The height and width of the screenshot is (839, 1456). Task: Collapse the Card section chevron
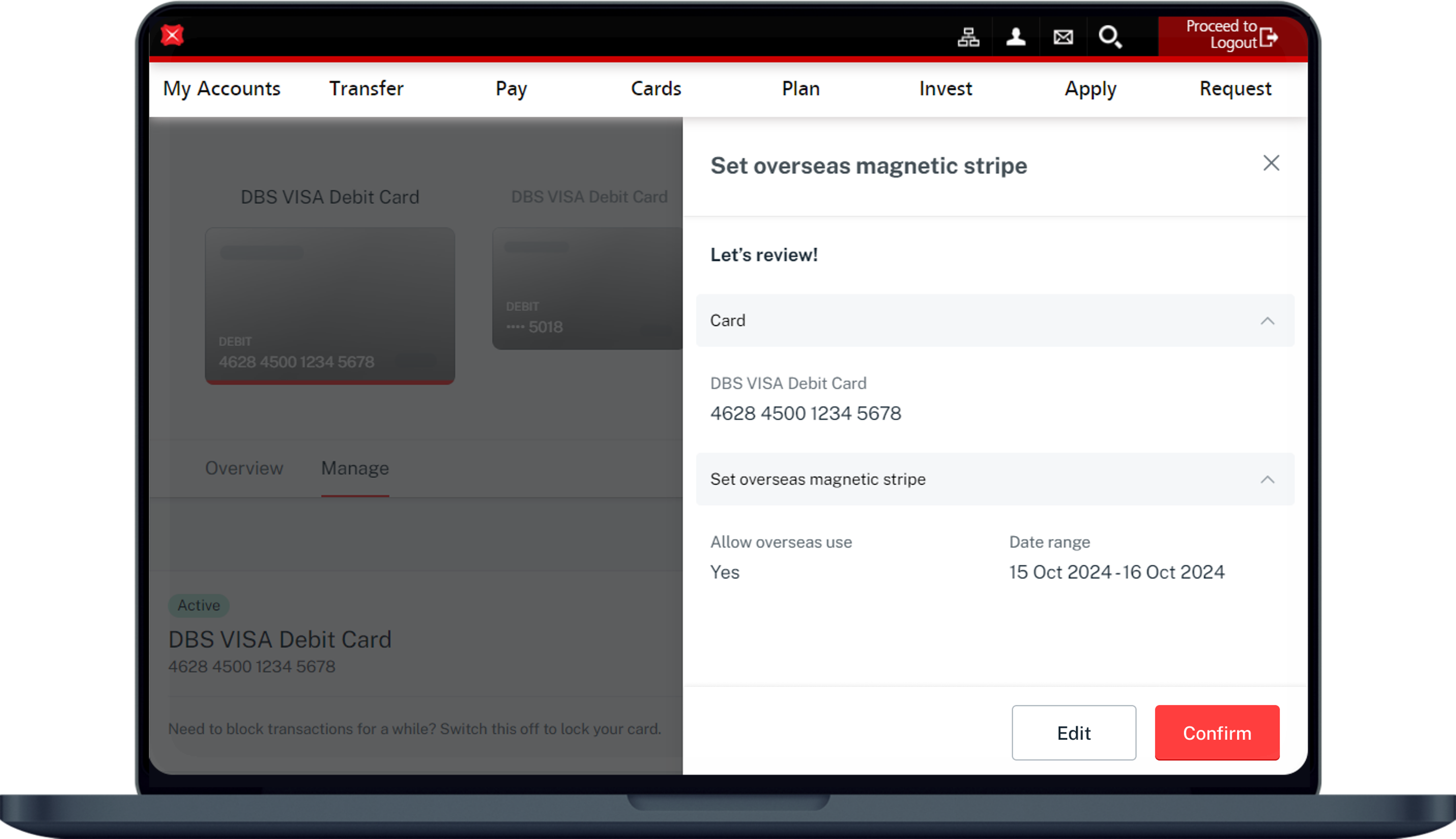[x=1268, y=321]
